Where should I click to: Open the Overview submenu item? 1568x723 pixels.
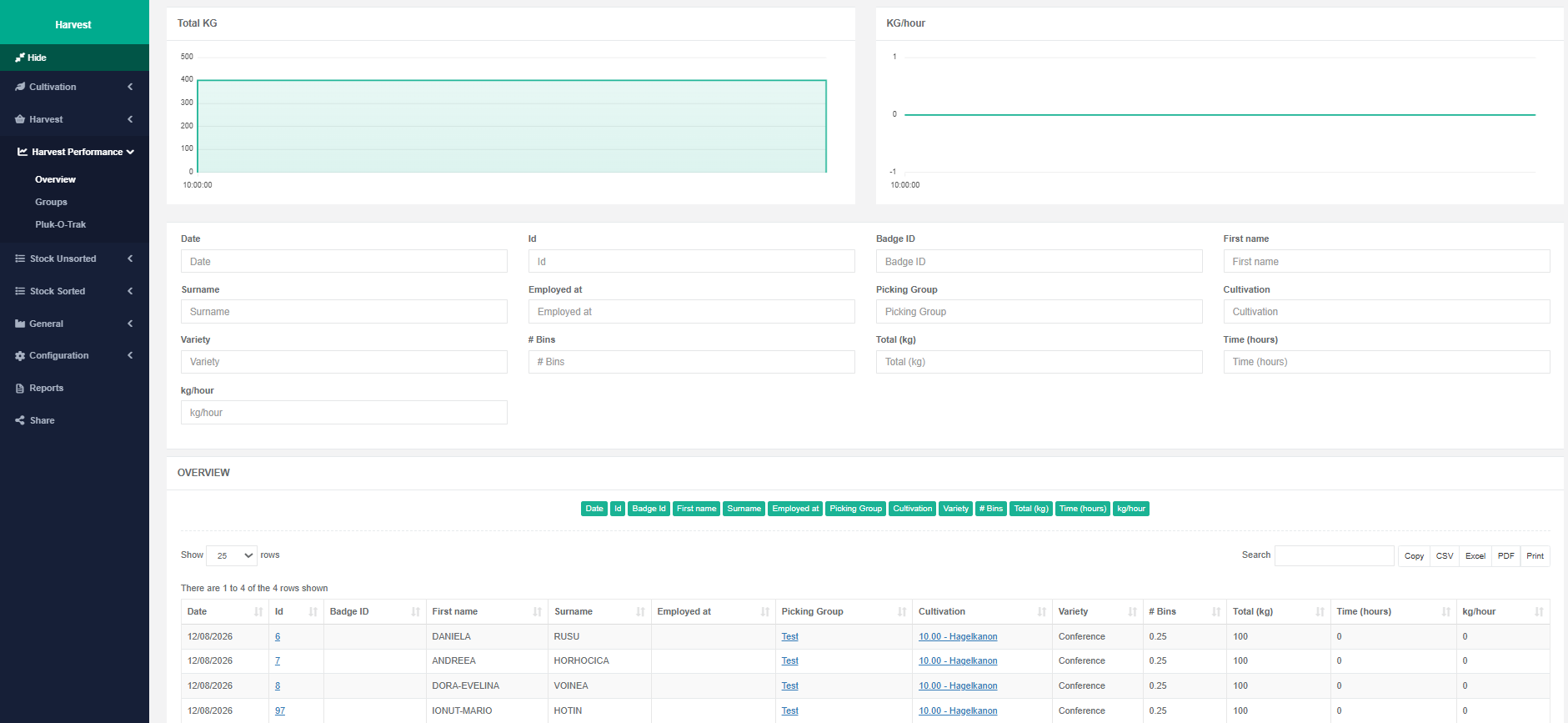click(55, 179)
